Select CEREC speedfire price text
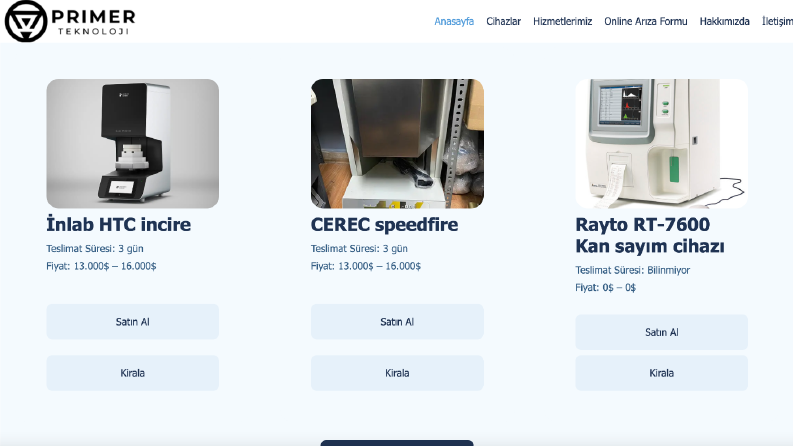The height and width of the screenshot is (446, 793). (x=366, y=266)
